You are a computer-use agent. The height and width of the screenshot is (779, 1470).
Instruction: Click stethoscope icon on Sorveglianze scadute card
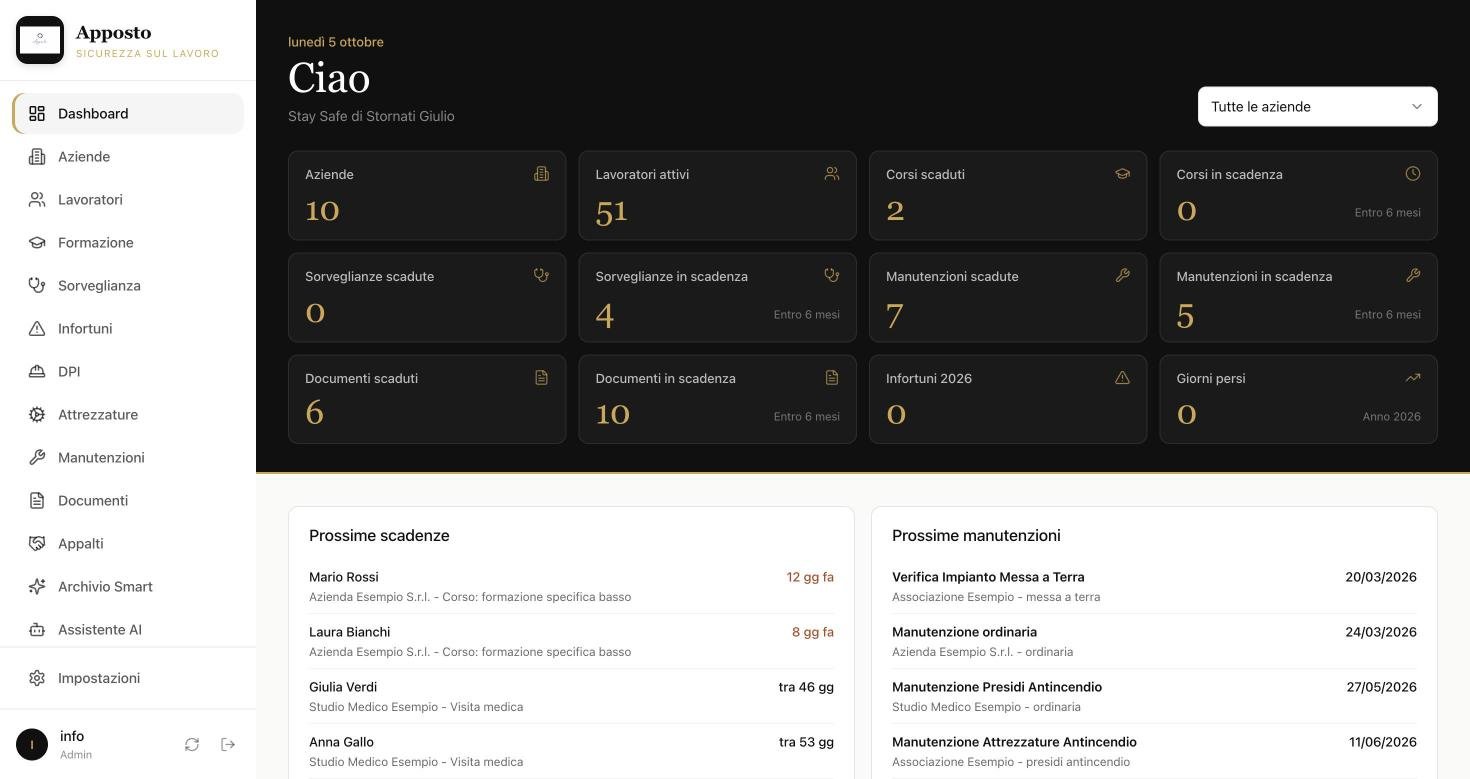click(x=541, y=276)
